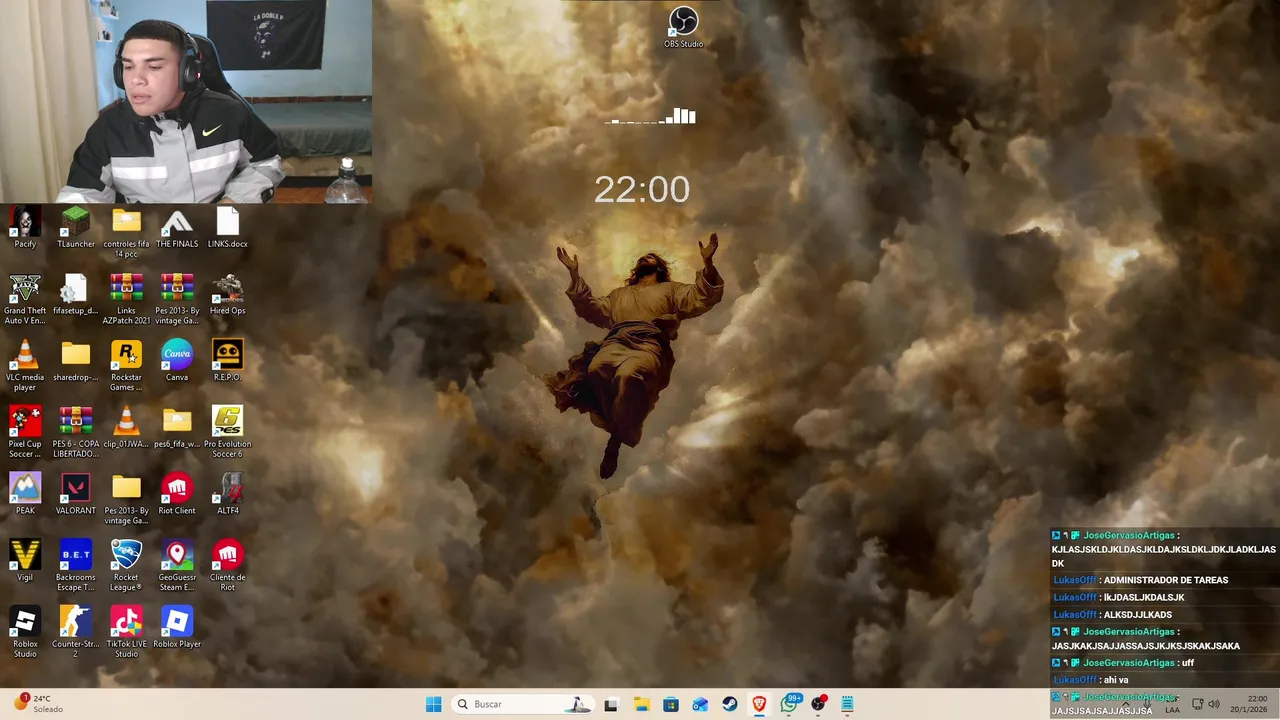Select the PES 6 - COPA LIBERTADO... archive
Screen dimensions: 1280x720
(x=76, y=433)
